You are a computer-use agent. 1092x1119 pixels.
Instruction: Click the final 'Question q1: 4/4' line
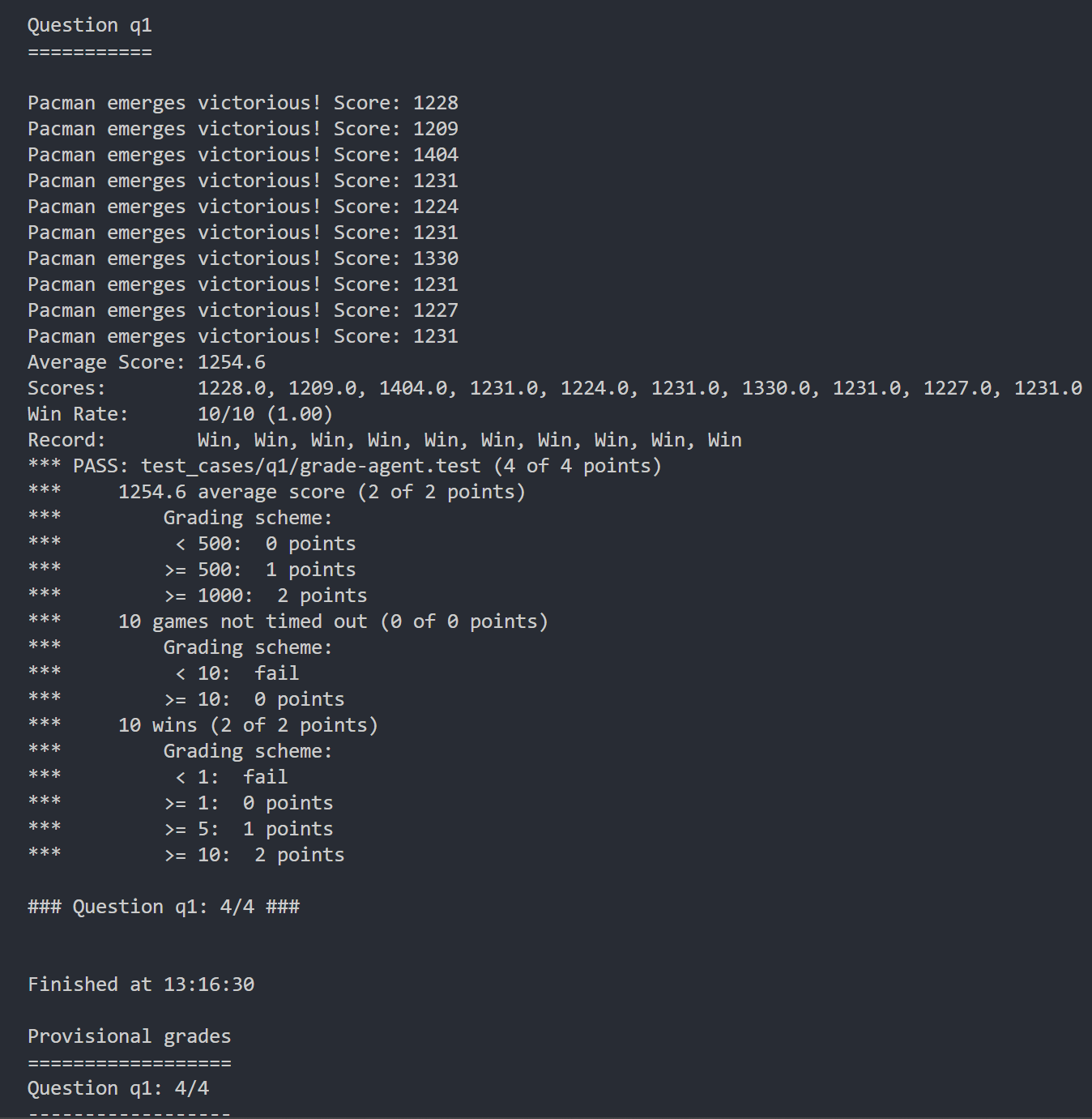click(118, 1088)
